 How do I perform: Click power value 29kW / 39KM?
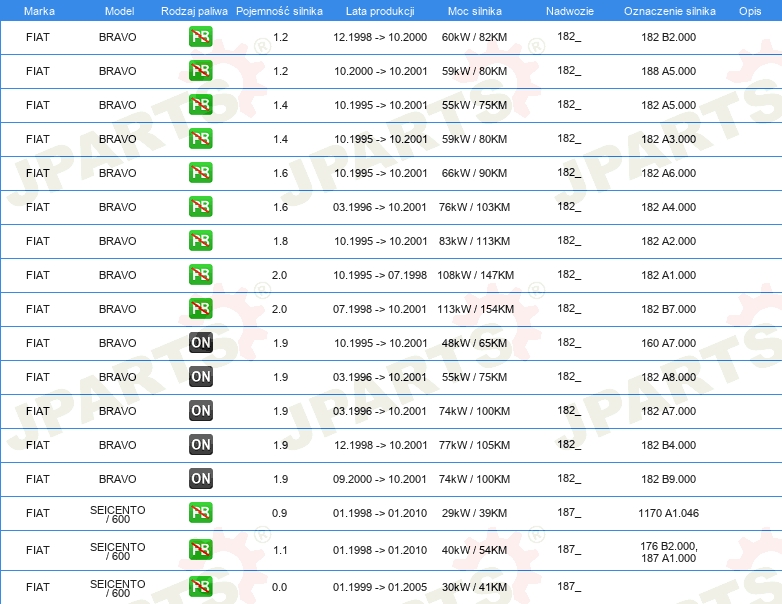click(474, 513)
